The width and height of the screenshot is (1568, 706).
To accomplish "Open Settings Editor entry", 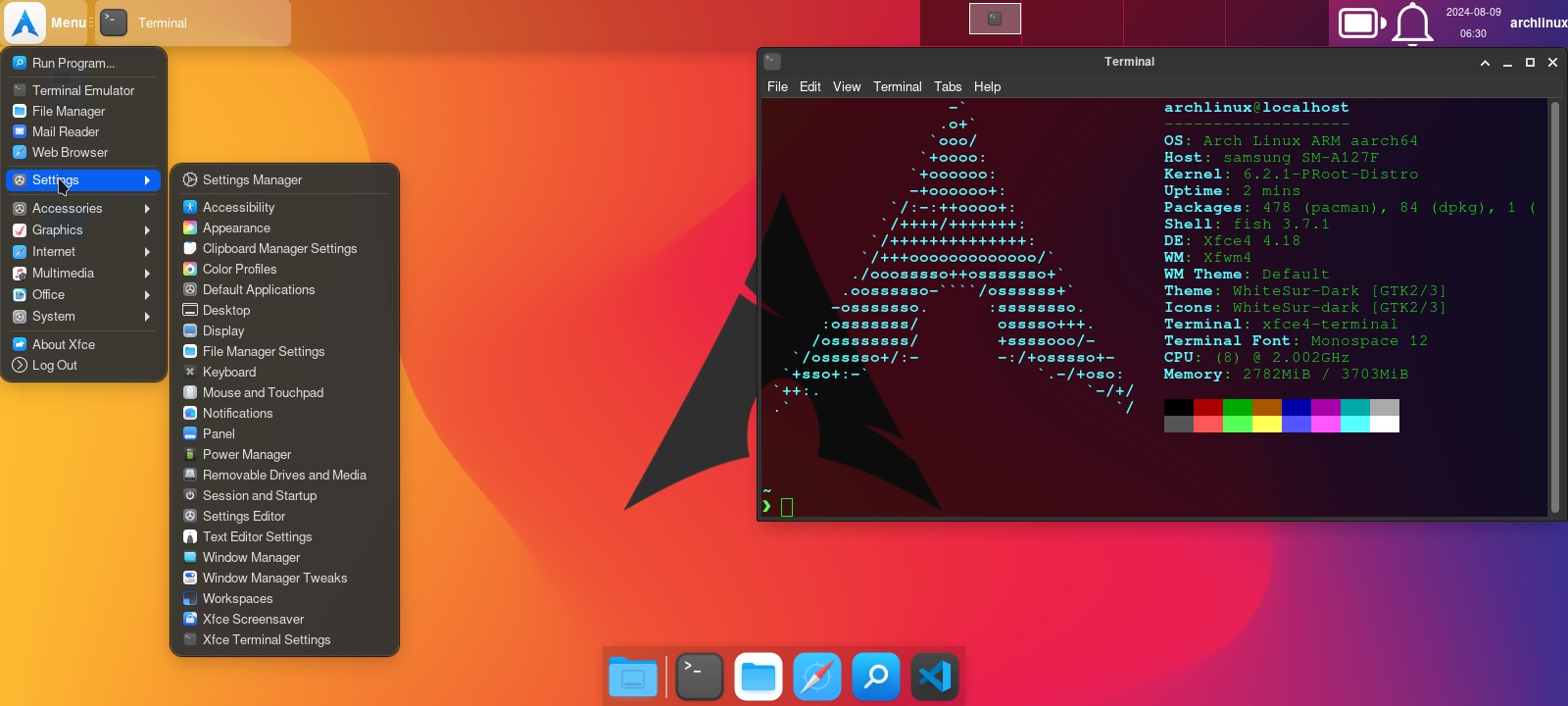I will click(284, 516).
